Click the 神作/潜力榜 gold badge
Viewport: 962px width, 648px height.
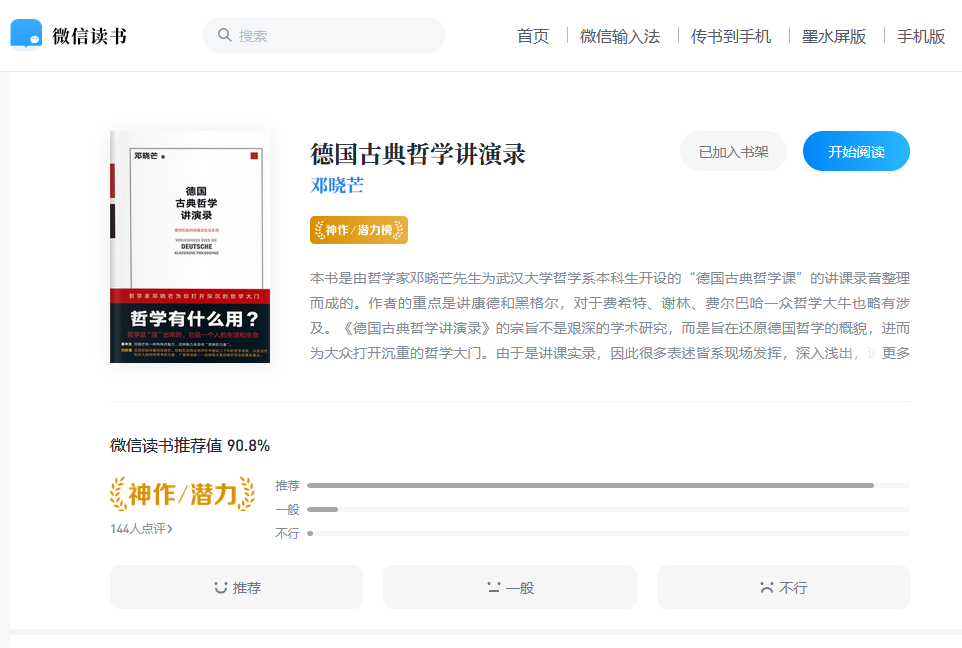point(359,230)
